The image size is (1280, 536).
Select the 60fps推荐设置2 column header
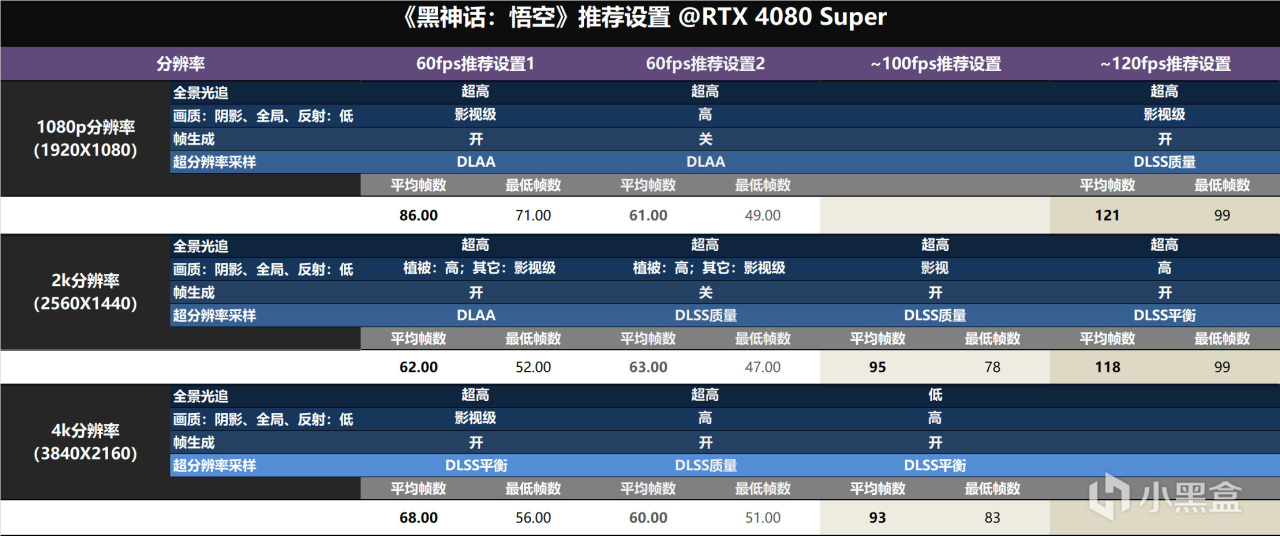(705, 64)
